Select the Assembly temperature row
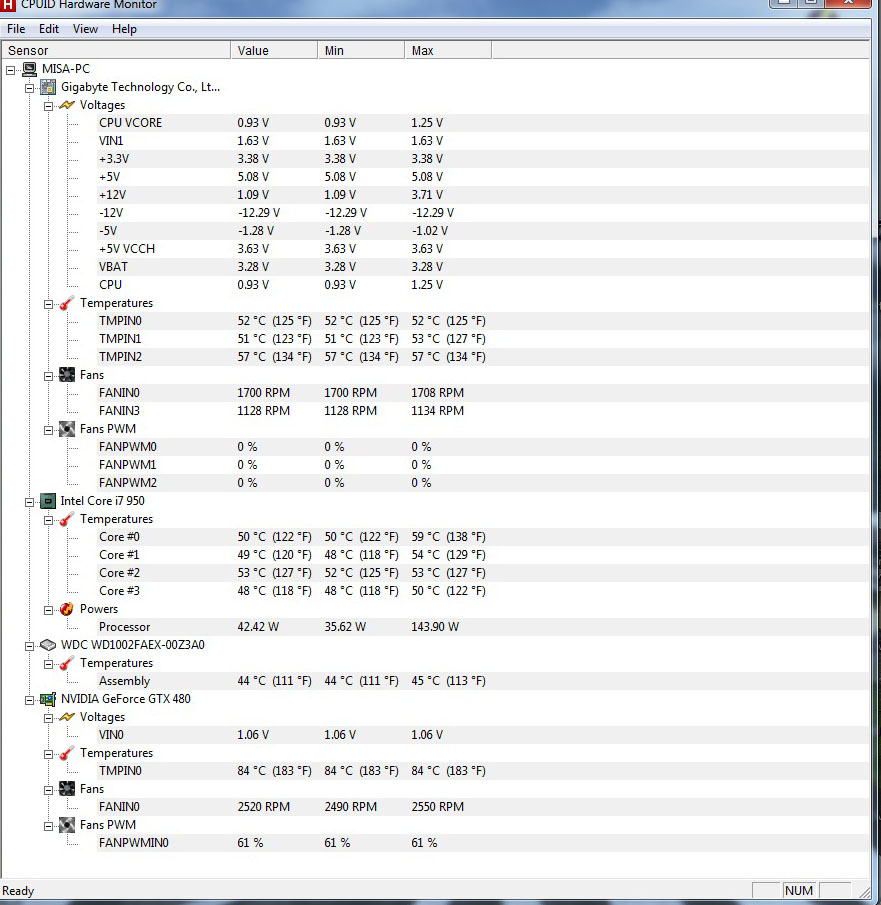Image resolution: width=881 pixels, height=905 pixels. 483,681
